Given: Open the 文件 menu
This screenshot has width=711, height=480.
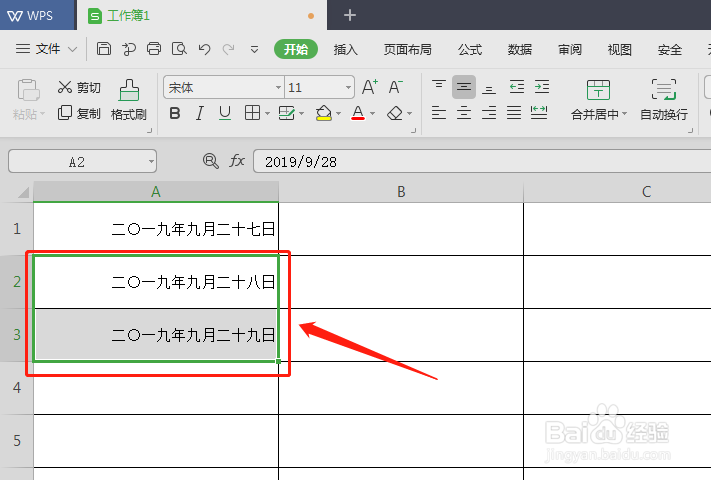Looking at the screenshot, I should [x=46, y=49].
